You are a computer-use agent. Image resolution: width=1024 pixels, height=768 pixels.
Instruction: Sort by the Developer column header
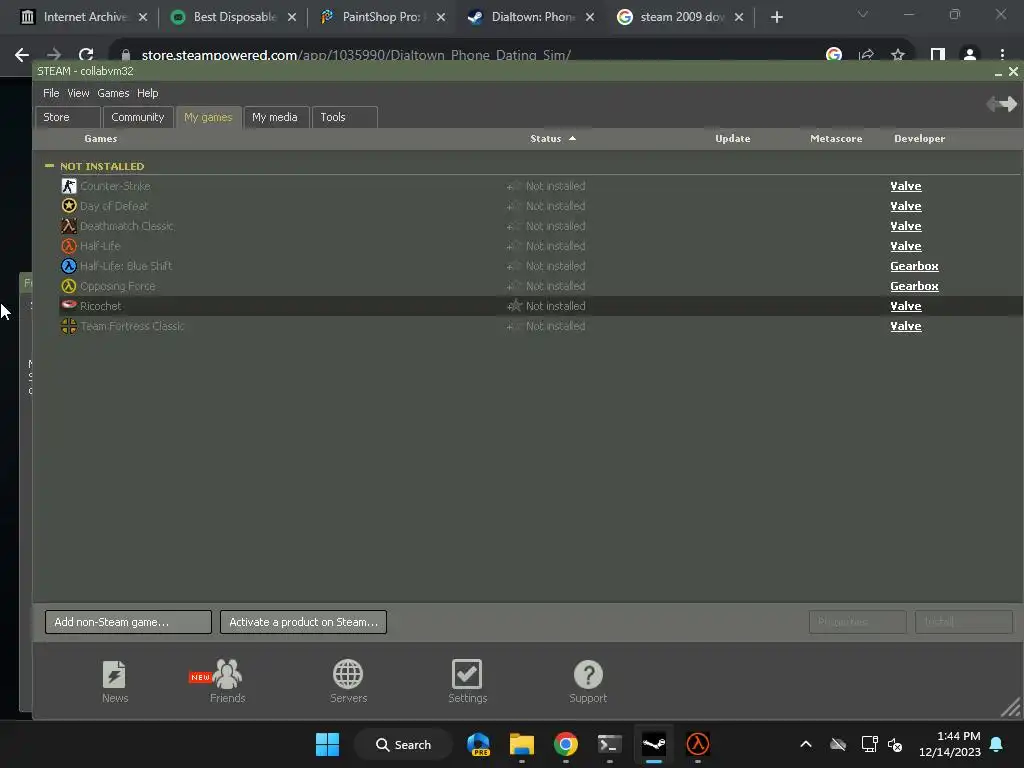920,138
